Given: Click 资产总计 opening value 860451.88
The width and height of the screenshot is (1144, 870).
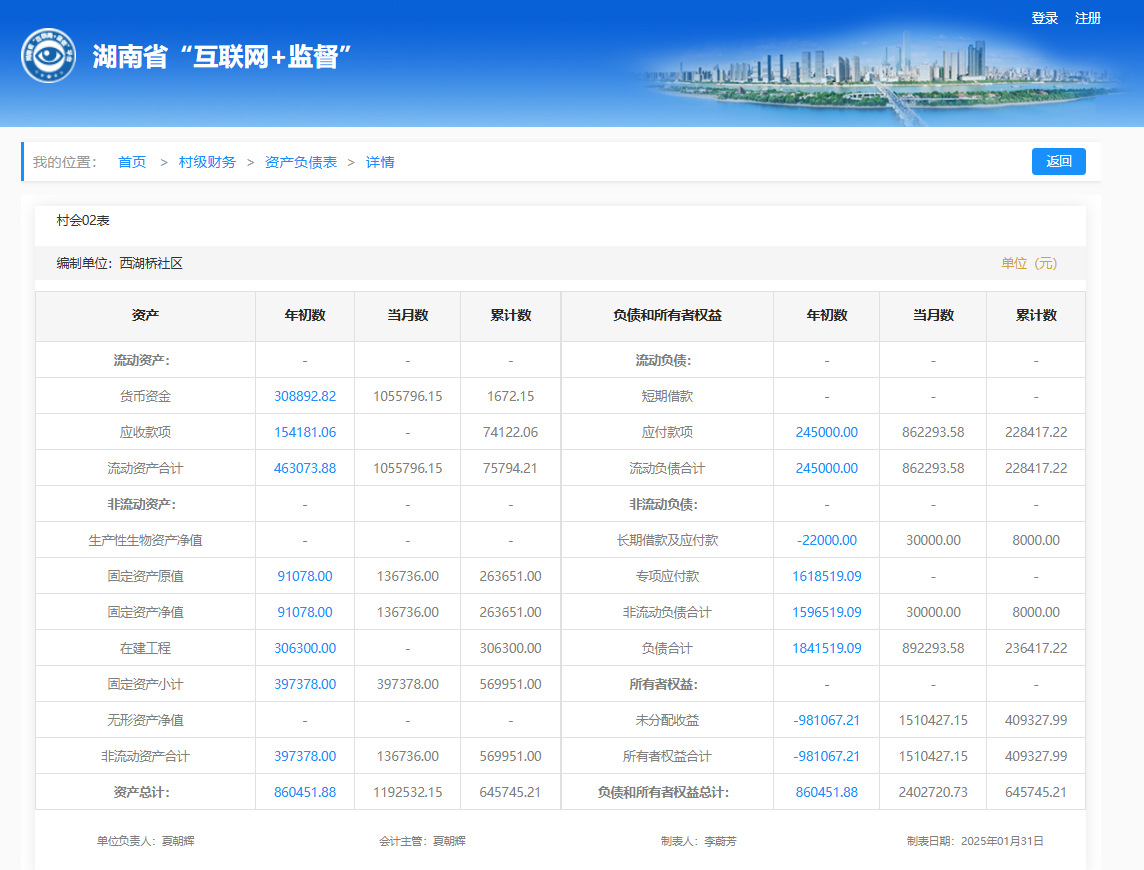Looking at the screenshot, I should (x=305, y=792).
